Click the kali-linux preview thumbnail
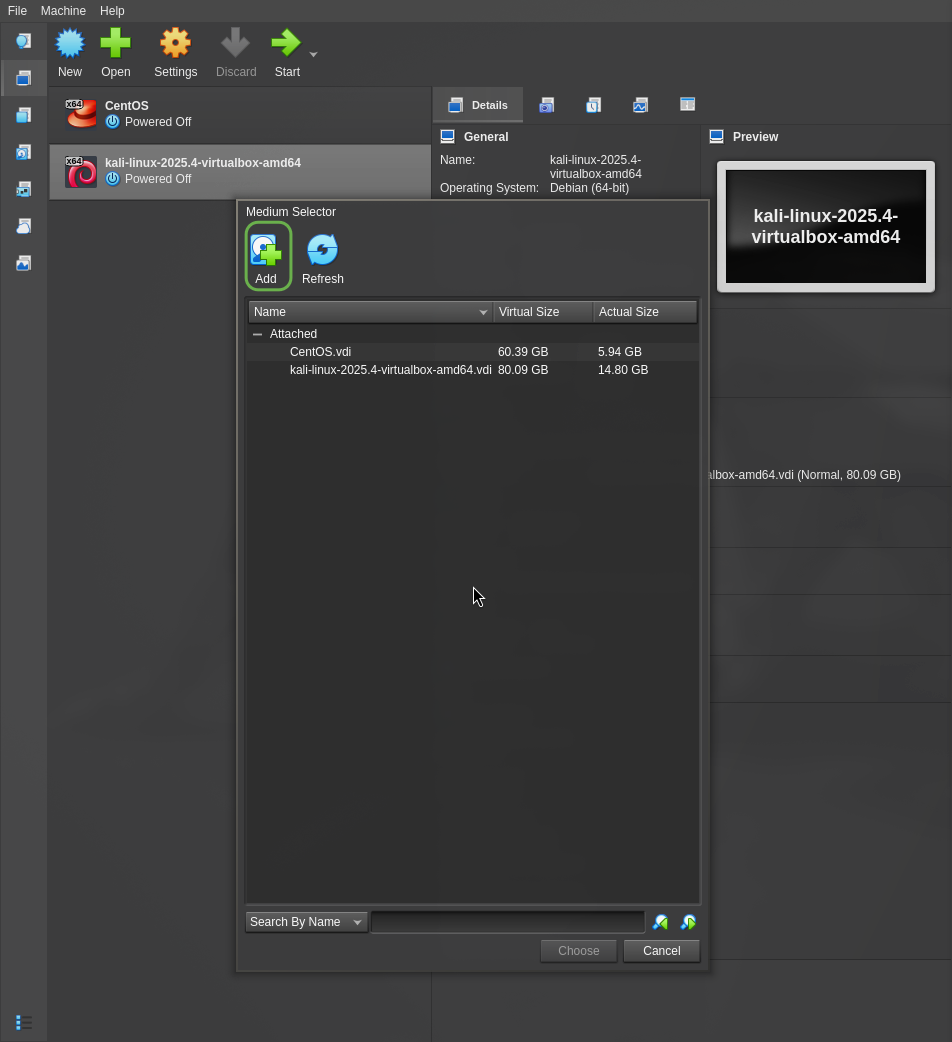 [x=826, y=227]
